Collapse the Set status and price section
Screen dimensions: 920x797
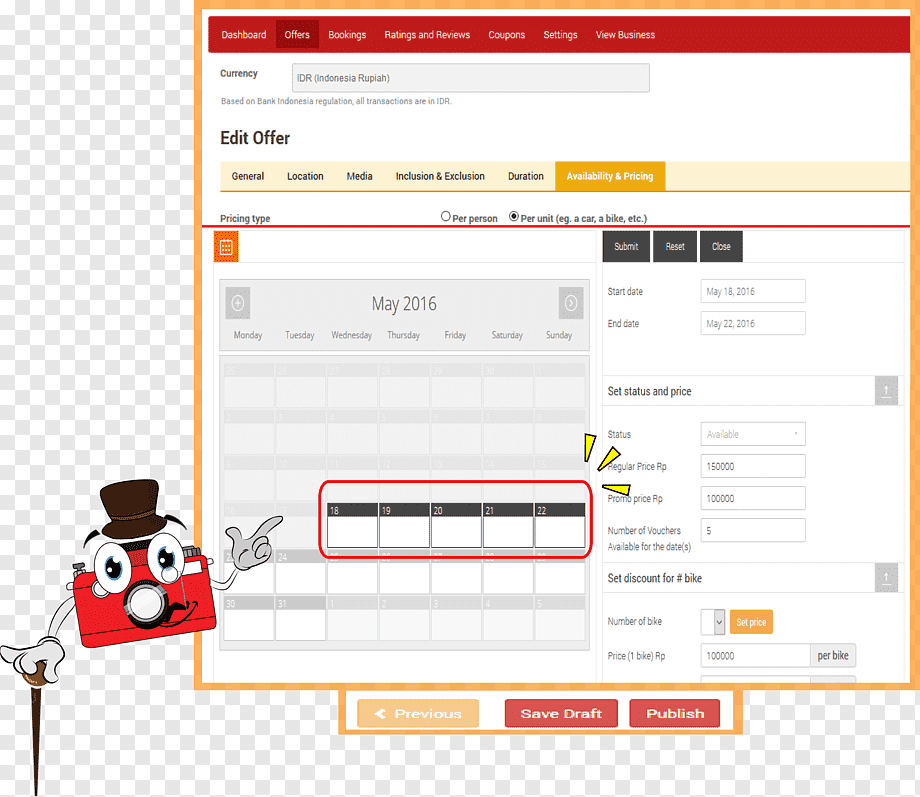(886, 390)
